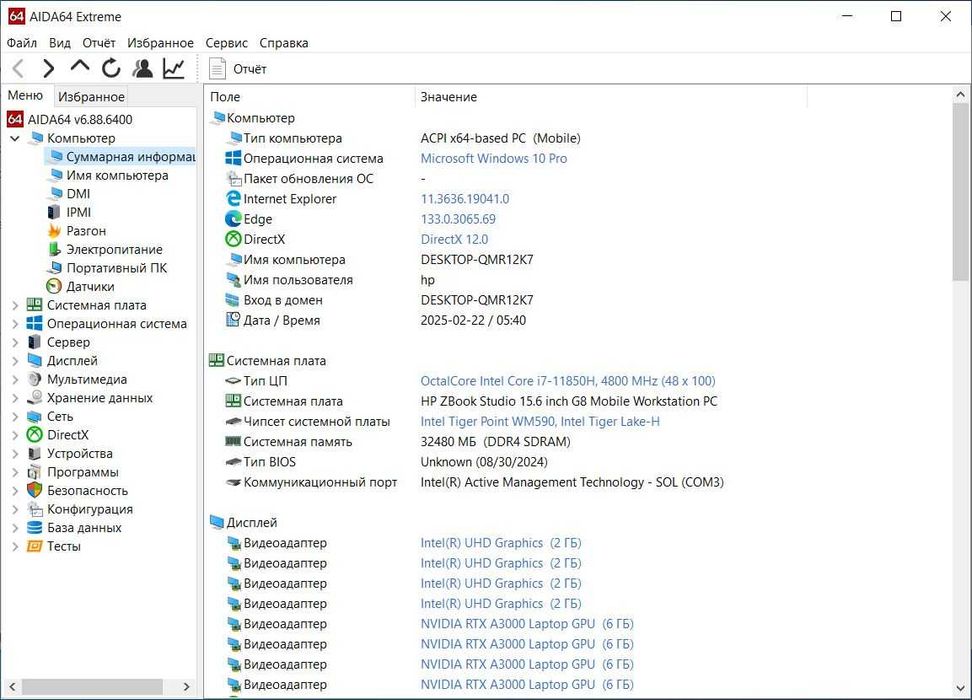Click the База данных icon
The height and width of the screenshot is (700, 972).
(x=35, y=528)
